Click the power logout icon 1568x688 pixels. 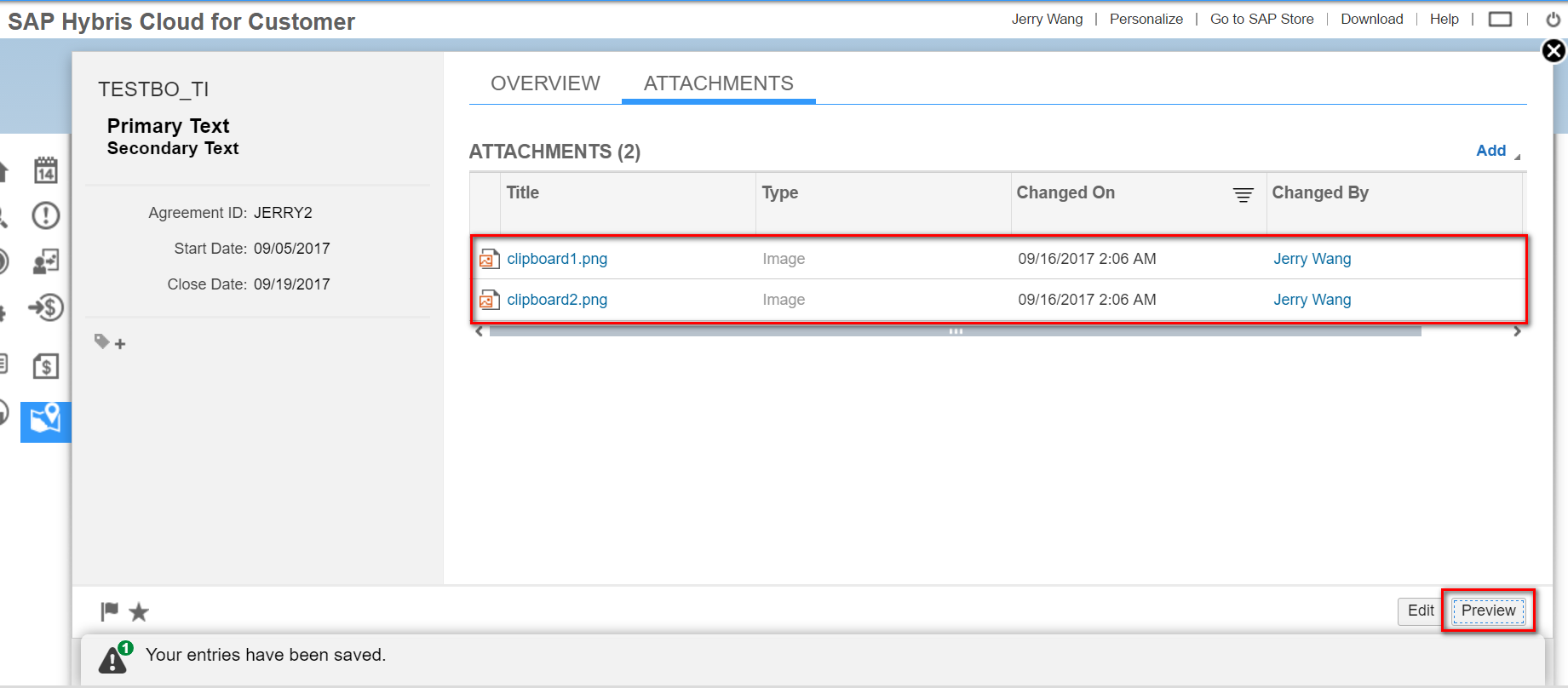click(1554, 19)
